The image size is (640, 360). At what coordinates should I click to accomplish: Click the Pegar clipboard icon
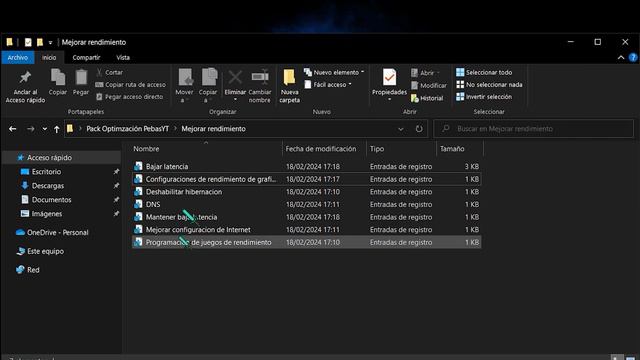pos(81,77)
